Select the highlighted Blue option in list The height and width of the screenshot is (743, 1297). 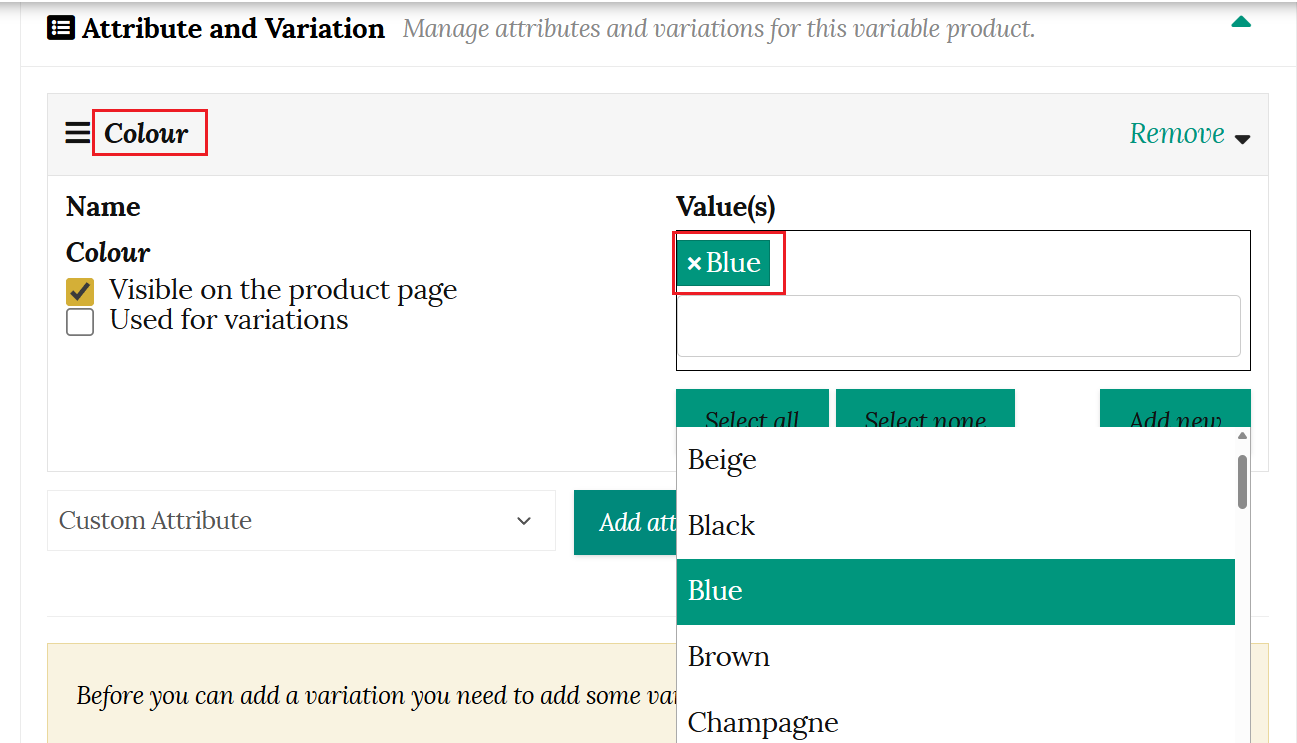click(x=956, y=591)
